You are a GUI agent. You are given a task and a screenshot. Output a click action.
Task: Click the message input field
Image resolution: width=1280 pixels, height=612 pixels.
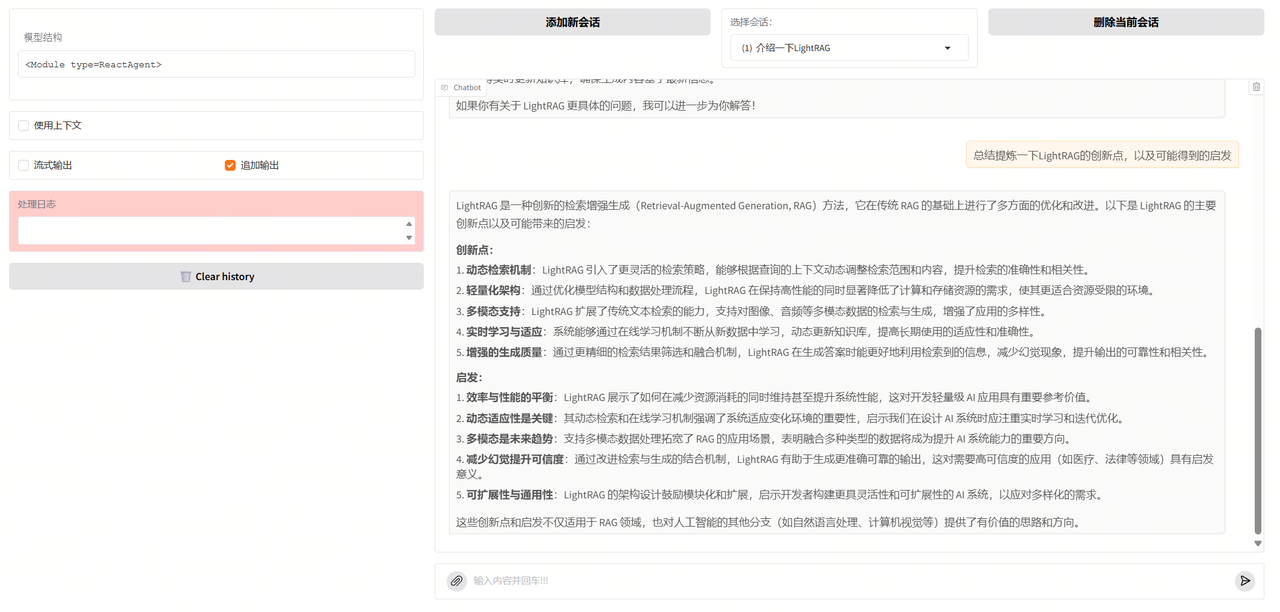[850, 581]
